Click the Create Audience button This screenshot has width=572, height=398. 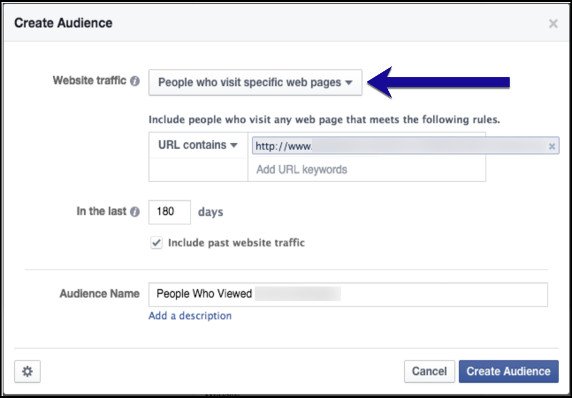pos(509,371)
